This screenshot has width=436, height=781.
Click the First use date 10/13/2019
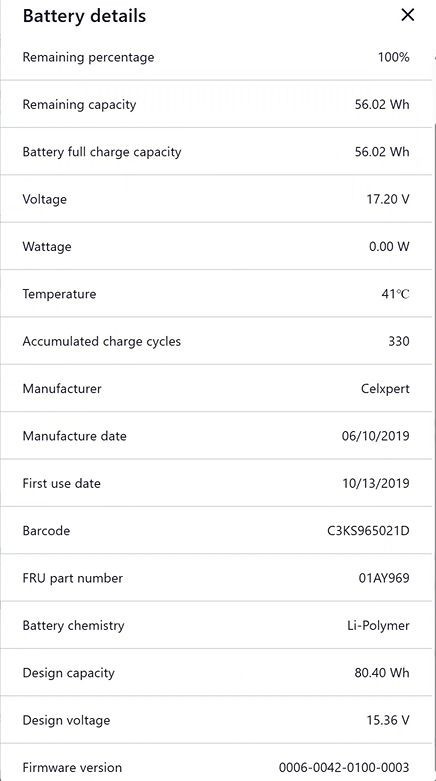coord(376,483)
